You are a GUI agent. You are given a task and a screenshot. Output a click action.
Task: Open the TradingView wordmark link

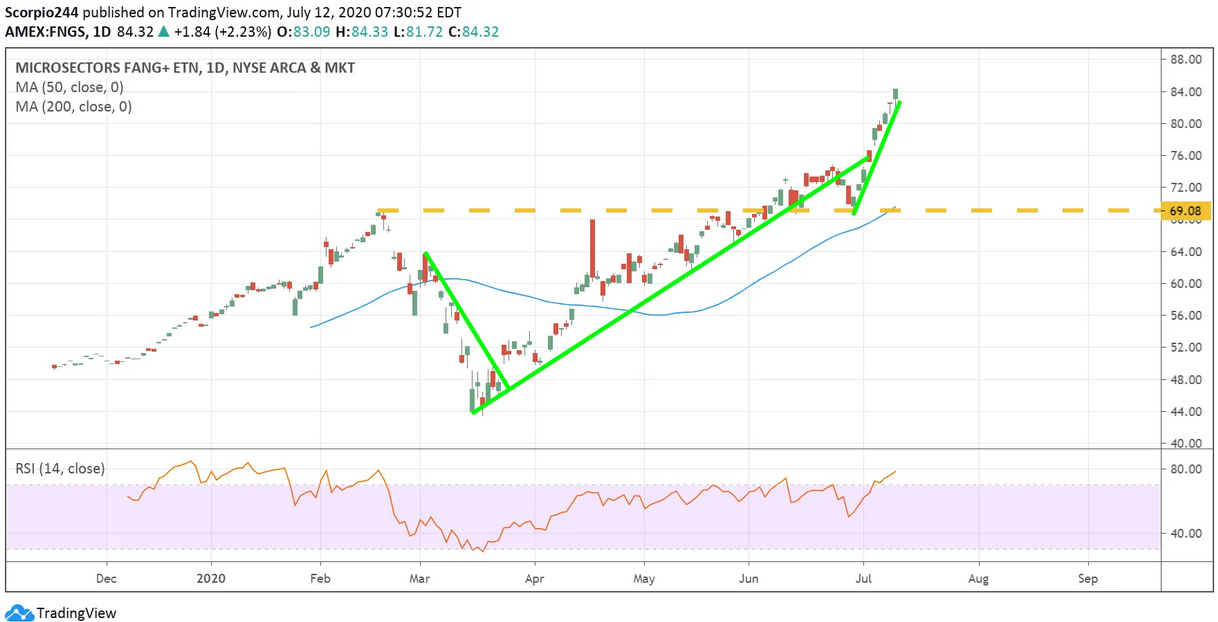point(76,613)
